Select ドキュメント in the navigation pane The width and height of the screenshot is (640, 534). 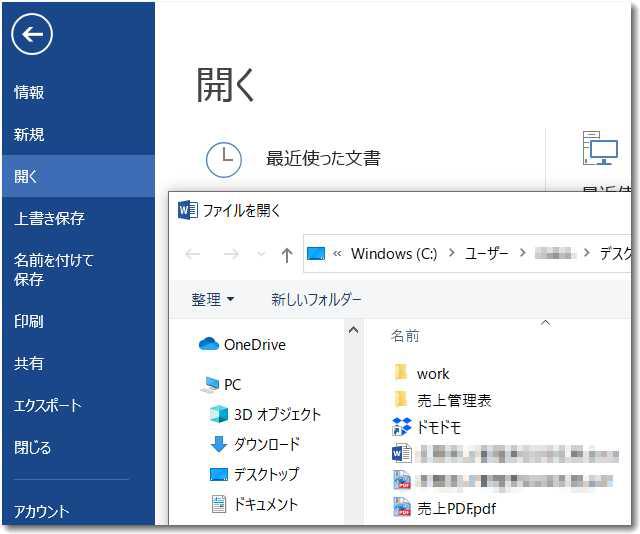(265, 504)
